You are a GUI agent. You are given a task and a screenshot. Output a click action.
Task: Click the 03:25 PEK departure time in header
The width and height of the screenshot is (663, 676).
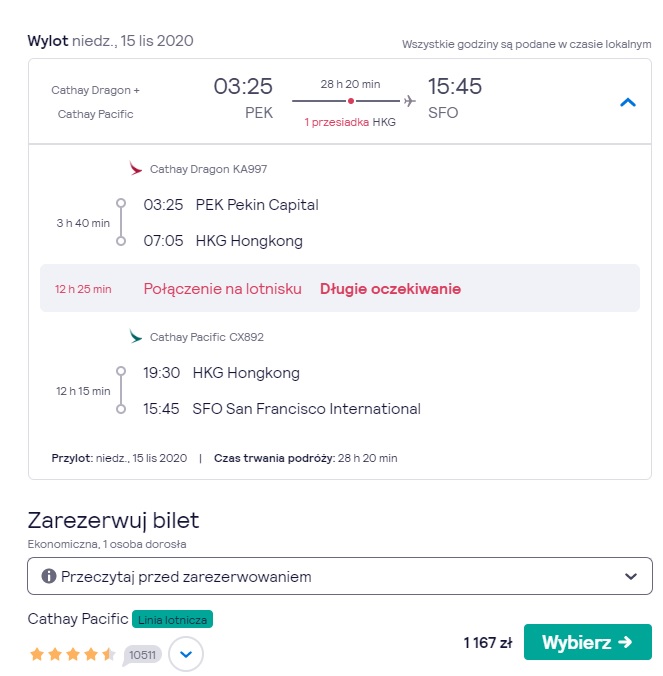tap(244, 98)
